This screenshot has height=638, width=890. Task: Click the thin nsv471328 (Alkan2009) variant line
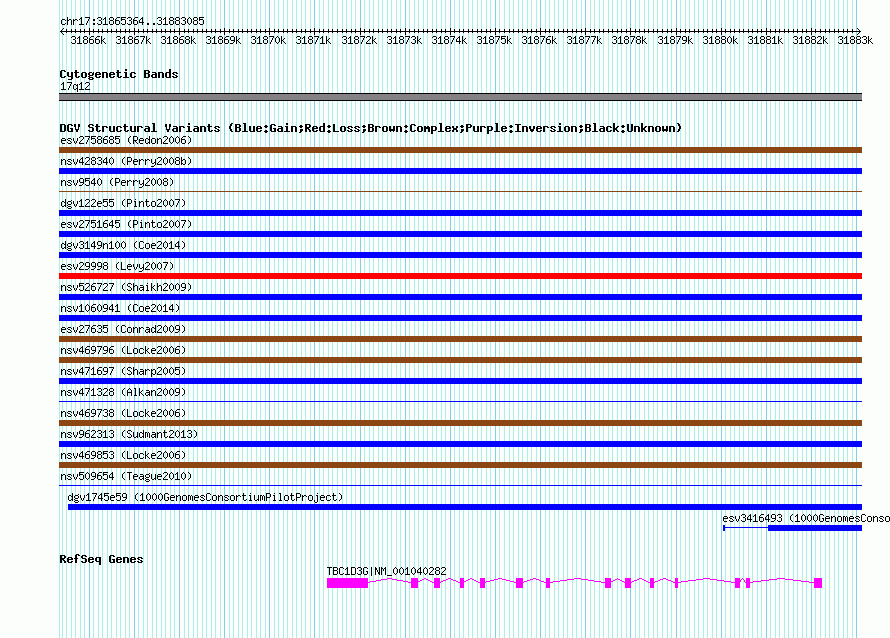click(x=460, y=401)
